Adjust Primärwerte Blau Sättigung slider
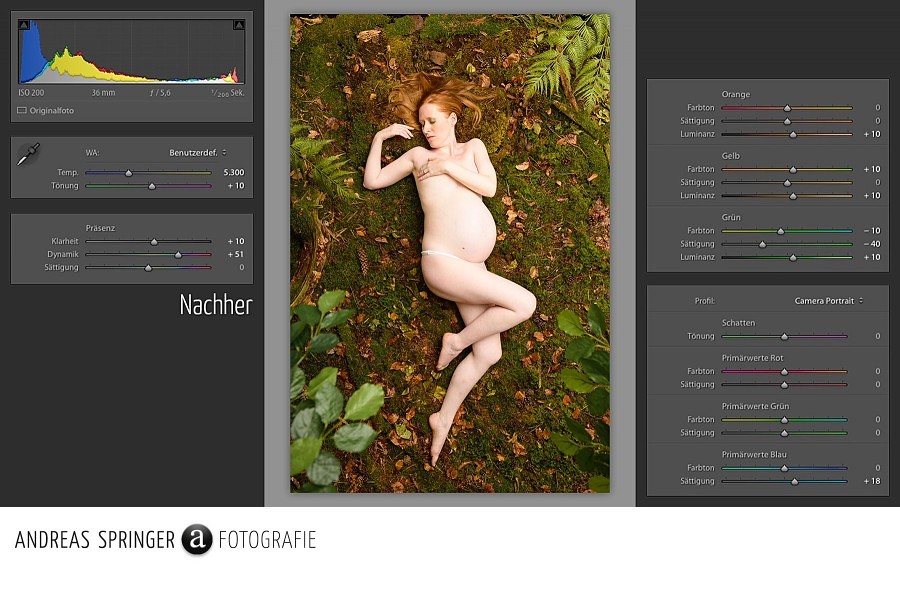The width and height of the screenshot is (900, 597). point(794,482)
